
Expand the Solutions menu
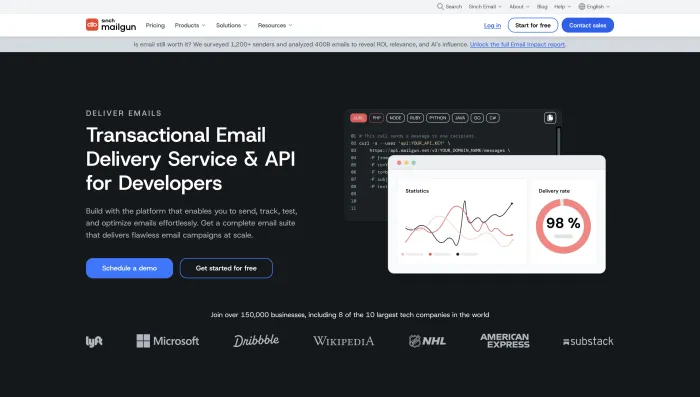(231, 25)
